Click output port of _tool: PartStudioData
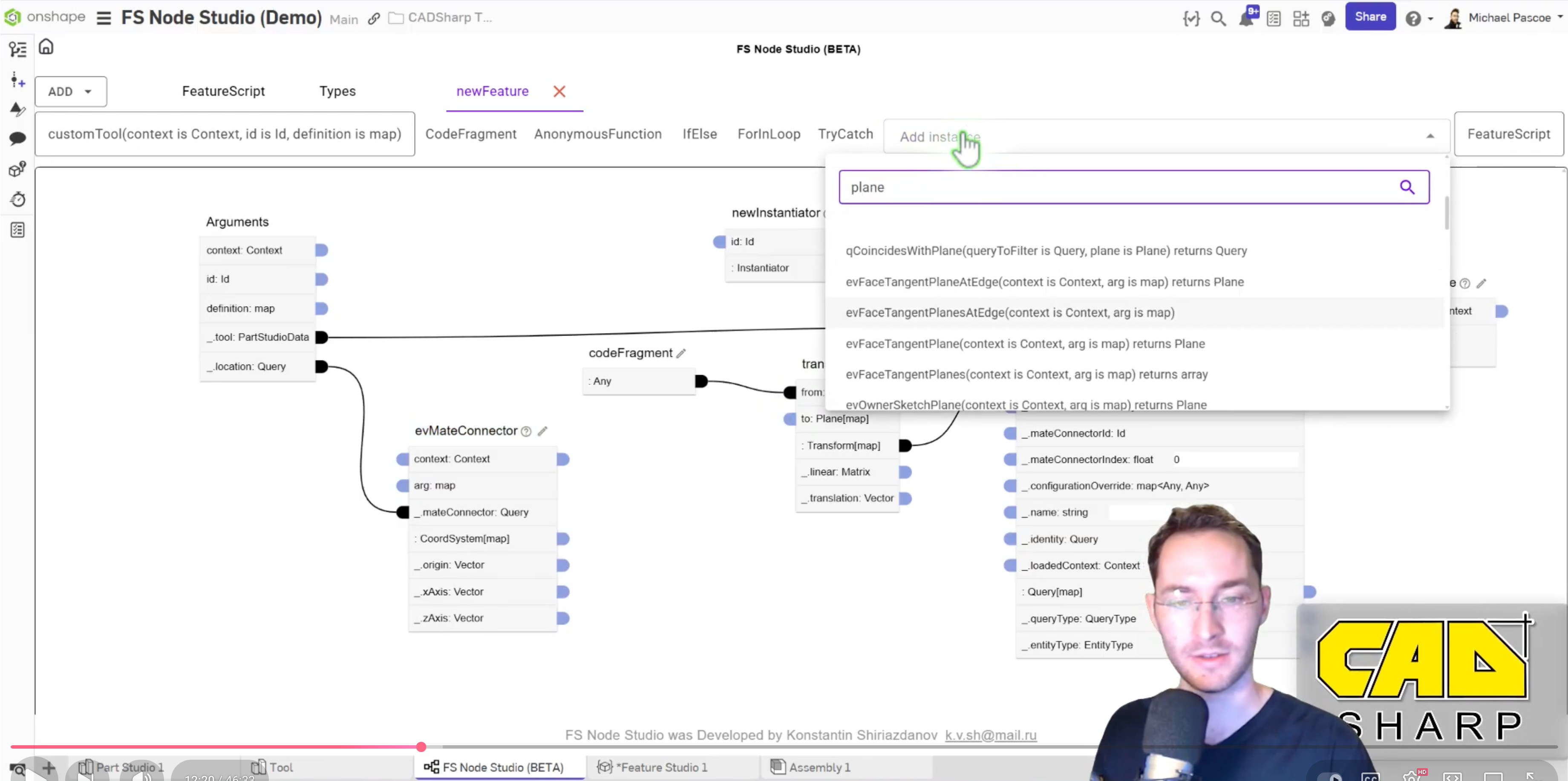 (321, 337)
